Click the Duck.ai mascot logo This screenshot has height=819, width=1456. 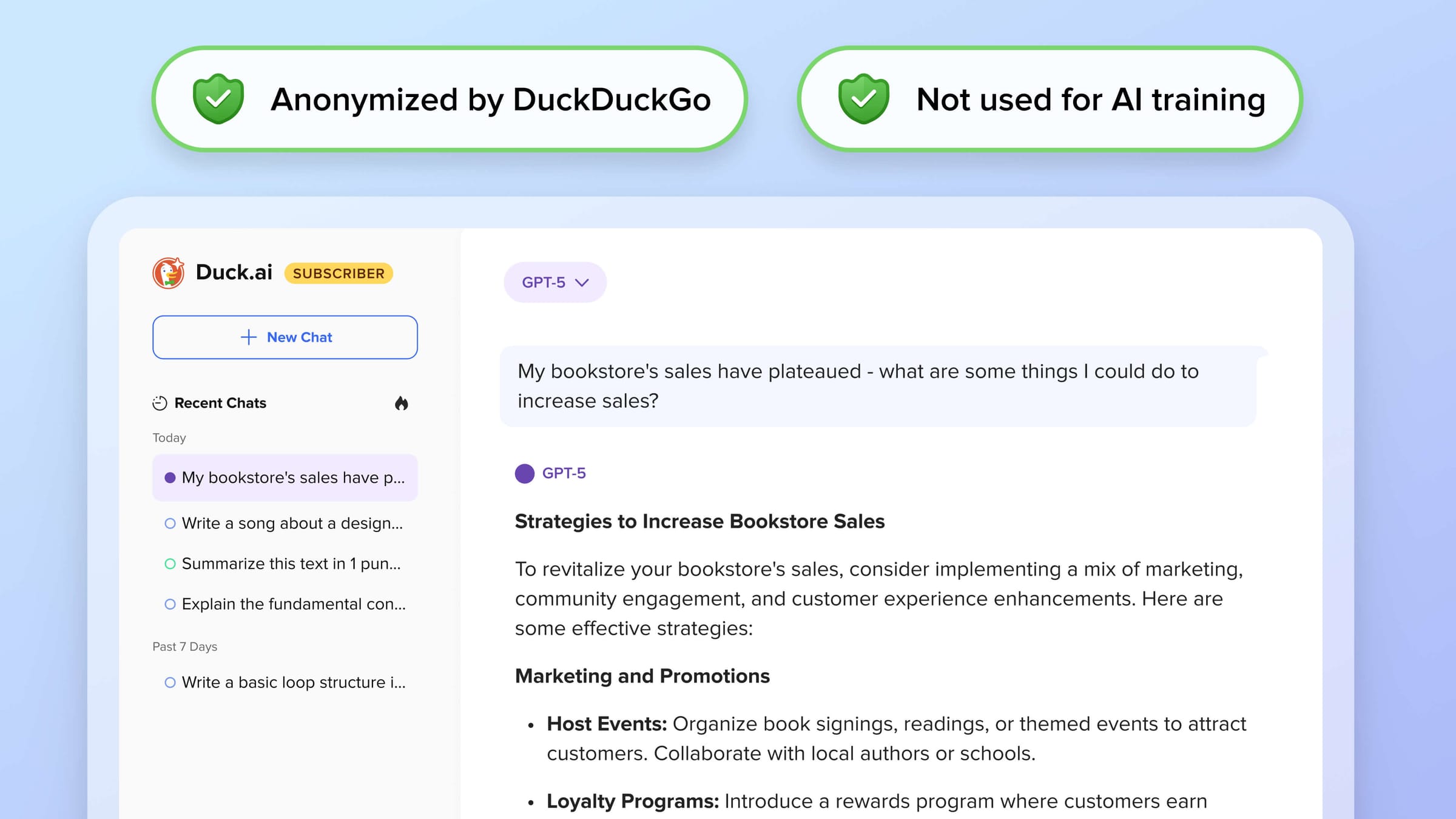170,273
